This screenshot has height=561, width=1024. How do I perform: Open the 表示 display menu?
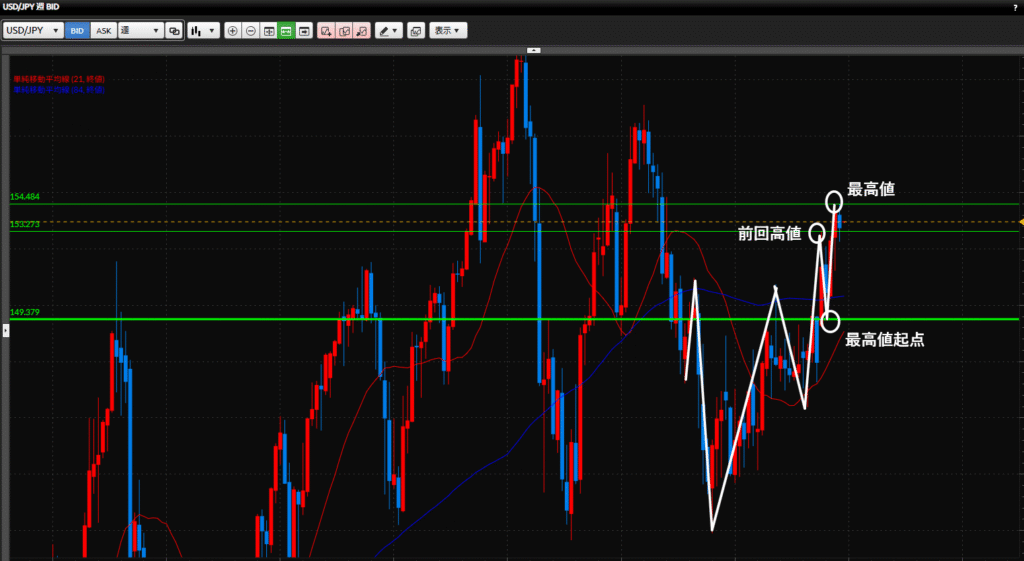[448, 31]
